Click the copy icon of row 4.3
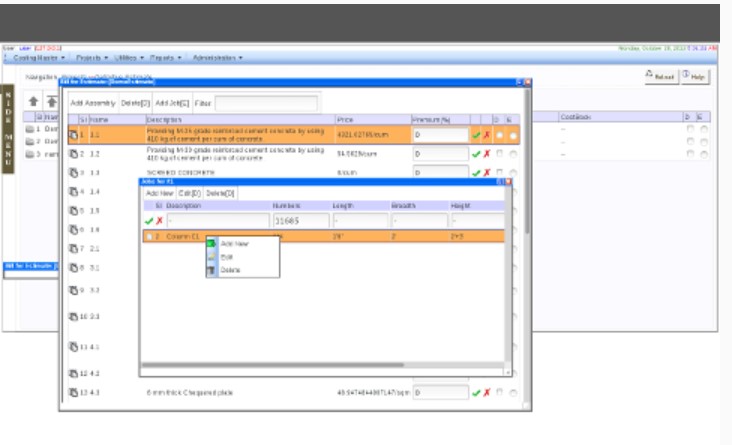 (x=73, y=392)
